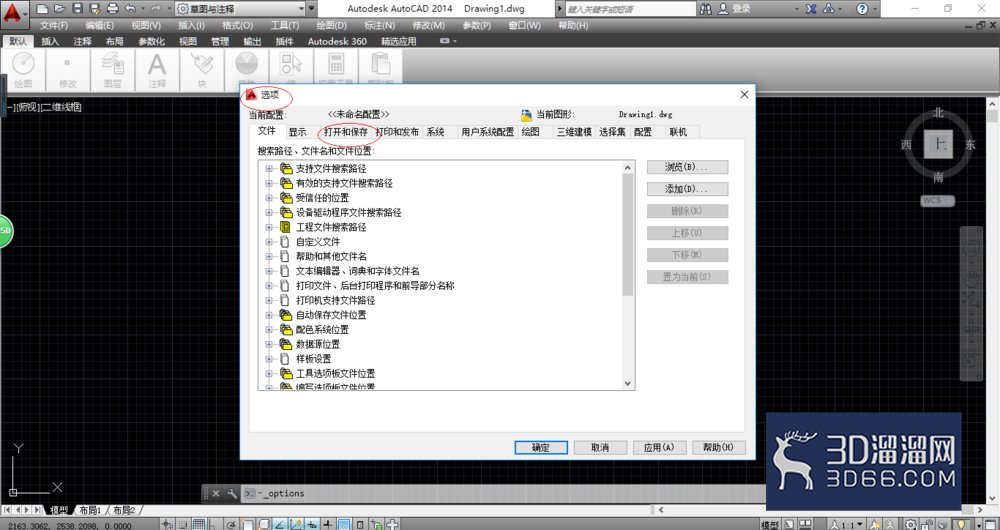Click the isolate objects light bulb icon
1000x530 pixels.
(x=961, y=524)
